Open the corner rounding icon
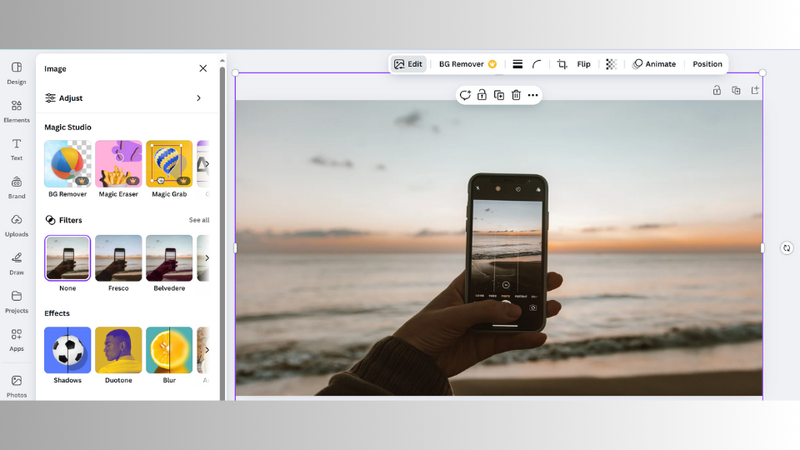Image resolution: width=800 pixels, height=450 pixels. [x=537, y=64]
